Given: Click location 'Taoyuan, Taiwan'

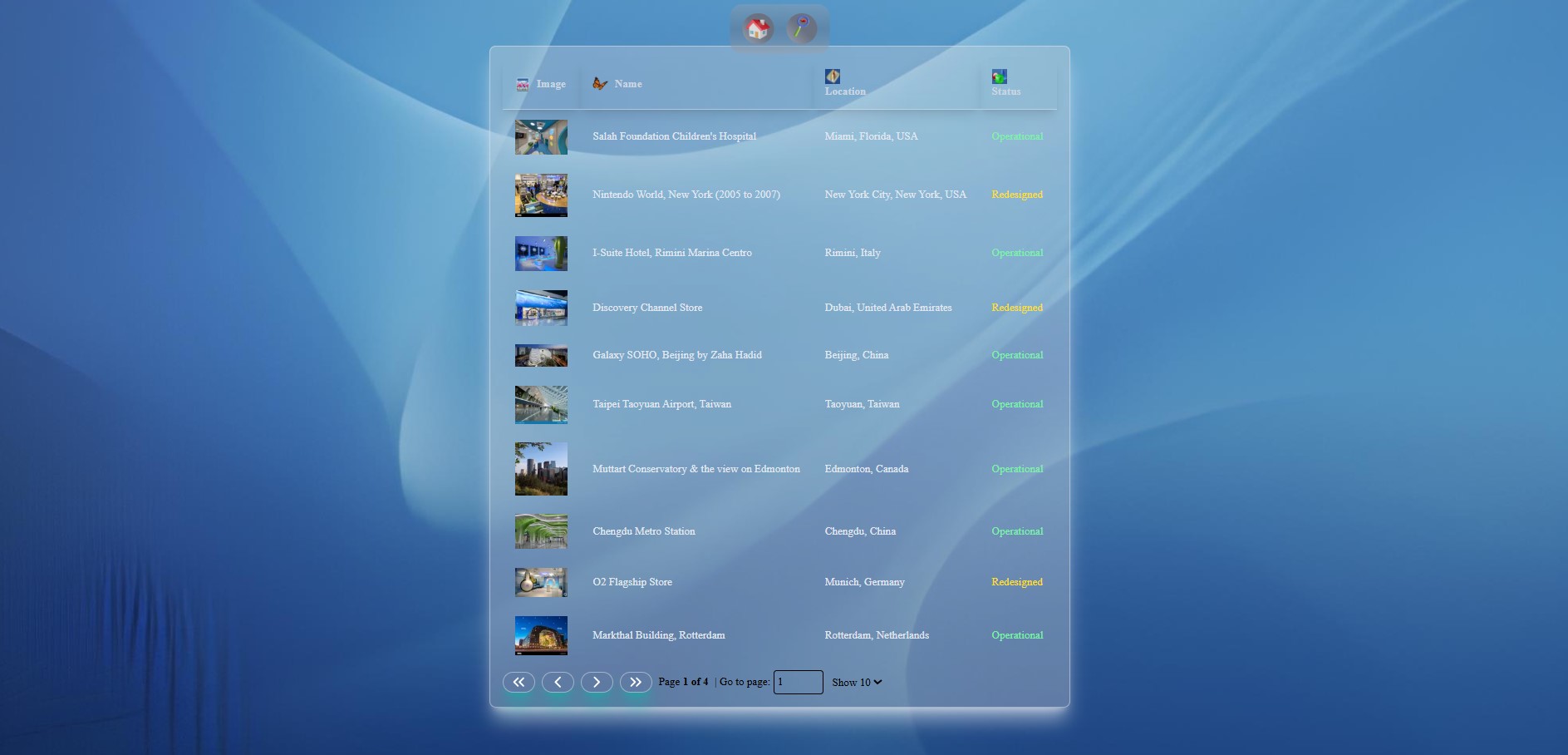Looking at the screenshot, I should 862,404.
